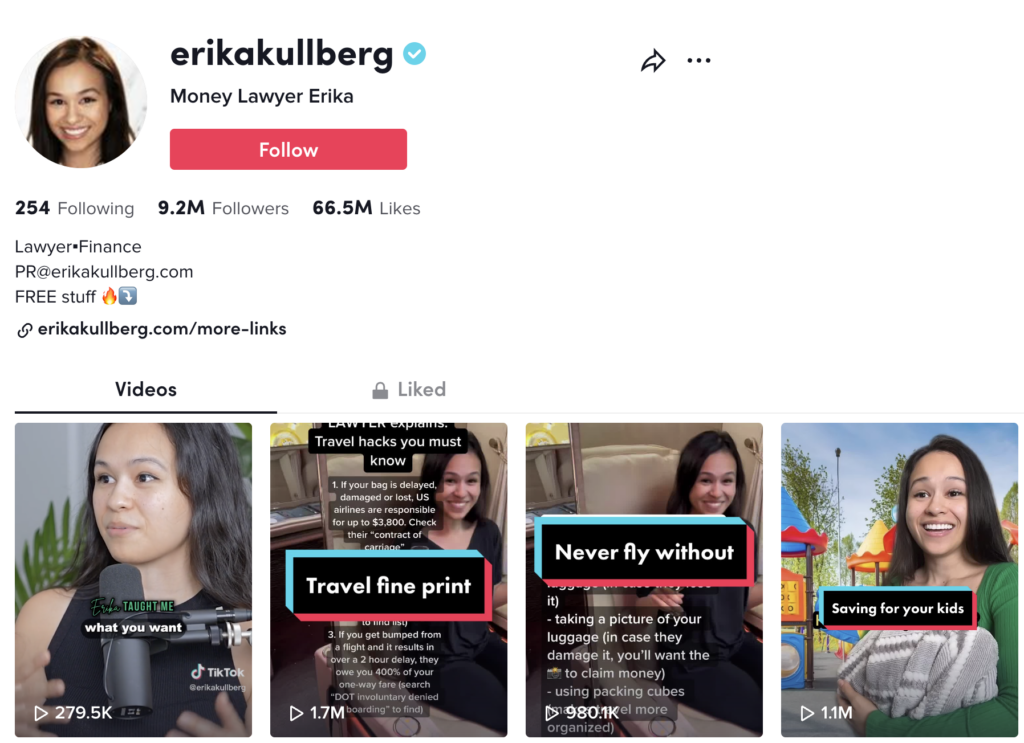The height and width of the screenshot is (743, 1024).
Task: Open erikakullberg.com/more-links link
Action: coord(162,329)
